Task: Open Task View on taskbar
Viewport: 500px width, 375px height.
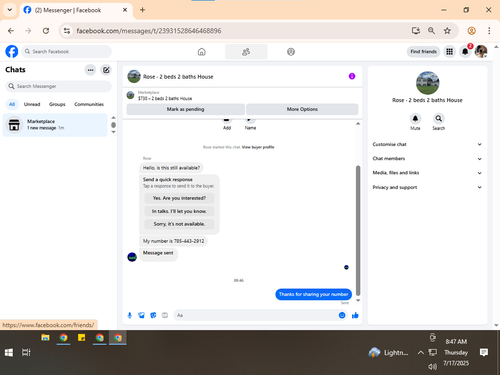Action: 26,352
